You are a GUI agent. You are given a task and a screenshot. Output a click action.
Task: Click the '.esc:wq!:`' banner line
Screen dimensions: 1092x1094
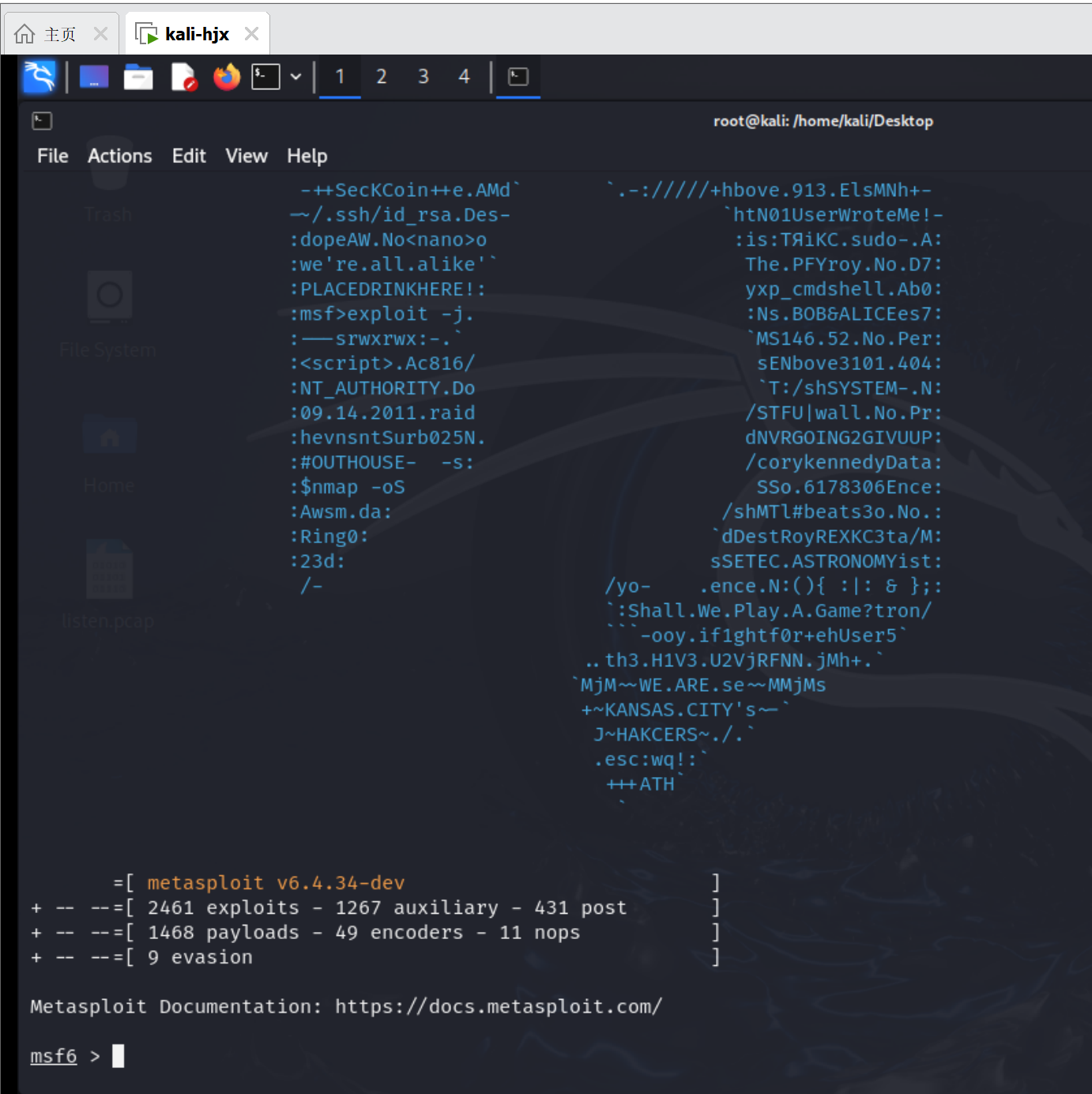coord(651,760)
